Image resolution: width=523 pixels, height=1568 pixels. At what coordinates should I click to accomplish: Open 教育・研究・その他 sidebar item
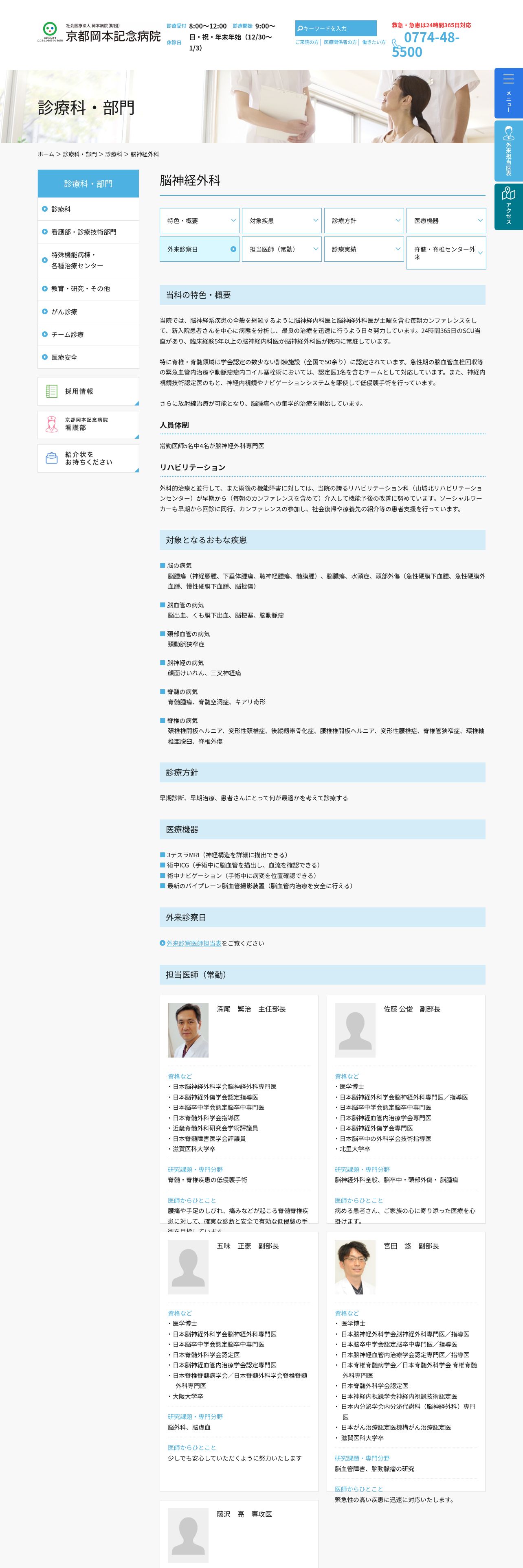coord(88,289)
